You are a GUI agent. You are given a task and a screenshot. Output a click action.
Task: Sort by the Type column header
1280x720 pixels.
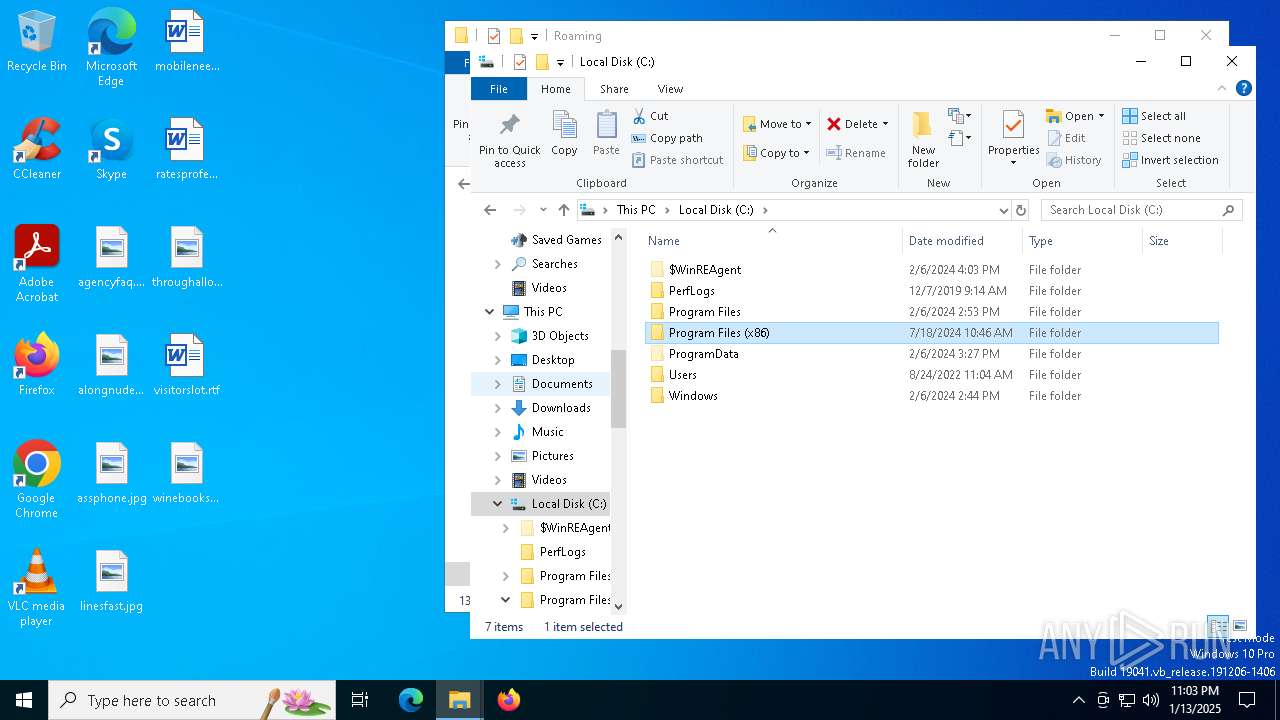(1083, 241)
